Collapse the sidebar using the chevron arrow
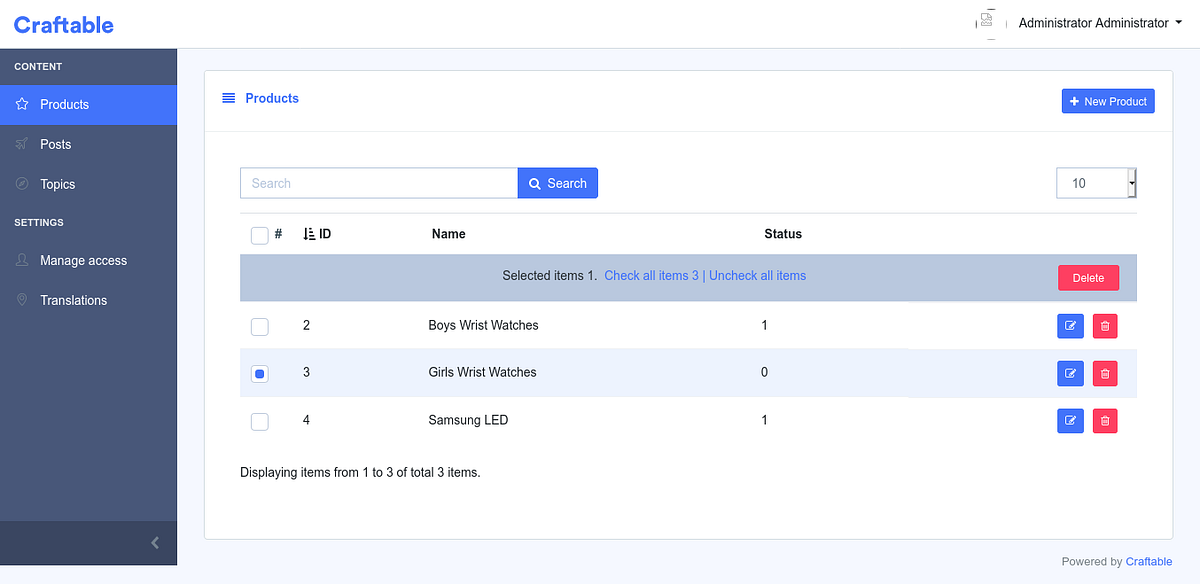1200x584 pixels. [x=154, y=542]
